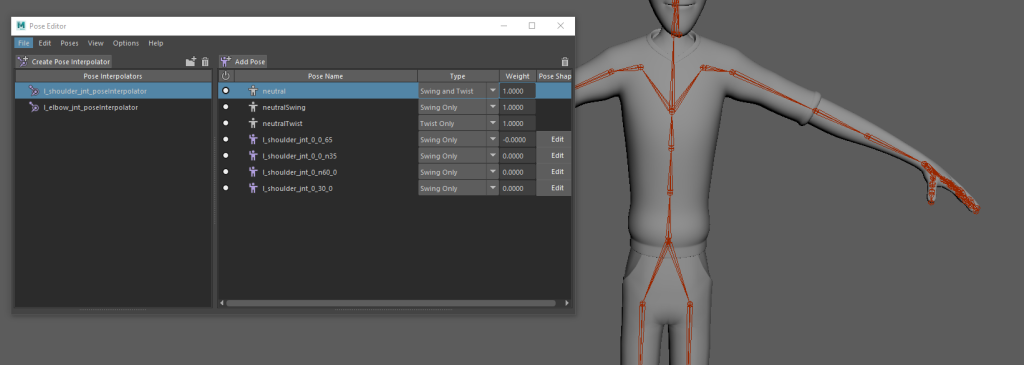Screen dimensions: 1024x365
Task: Toggle enable dot for l_shoulder_jnt_0_0_65
Action: (226, 139)
